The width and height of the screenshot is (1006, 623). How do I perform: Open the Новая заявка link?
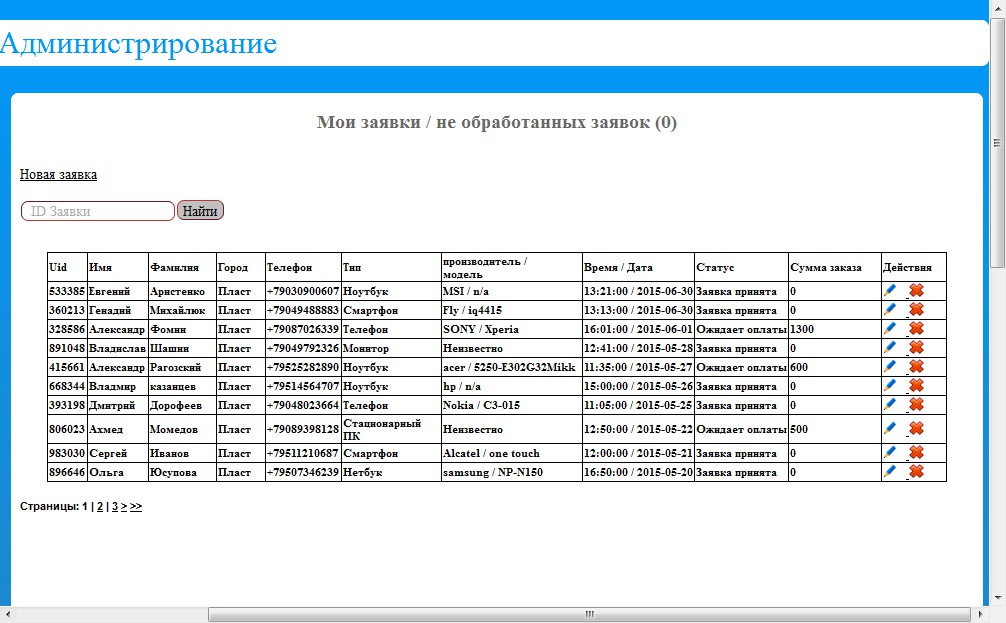pyautogui.click(x=58, y=175)
